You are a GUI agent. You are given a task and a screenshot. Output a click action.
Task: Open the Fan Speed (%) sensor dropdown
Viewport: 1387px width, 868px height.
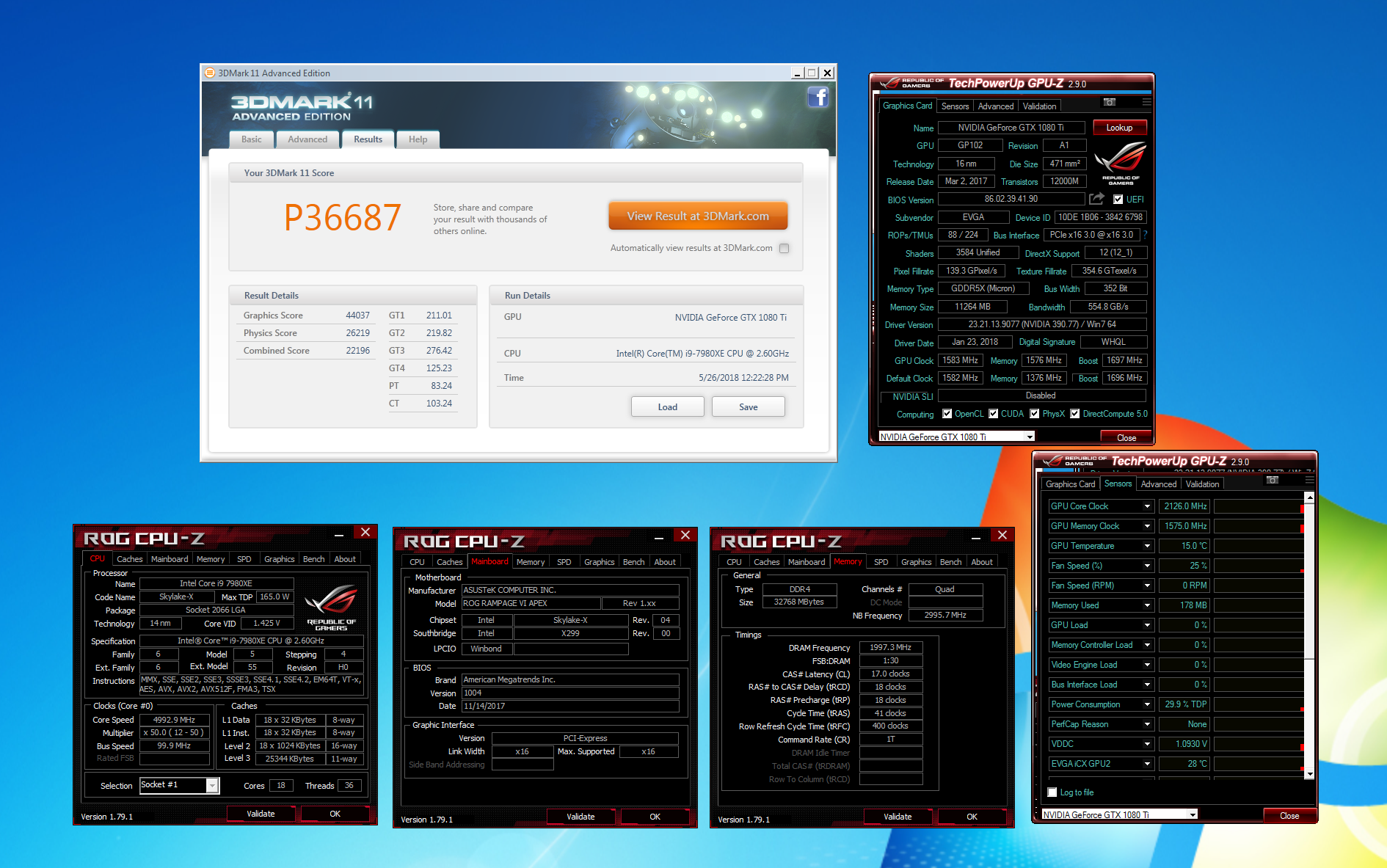[x=1147, y=566]
